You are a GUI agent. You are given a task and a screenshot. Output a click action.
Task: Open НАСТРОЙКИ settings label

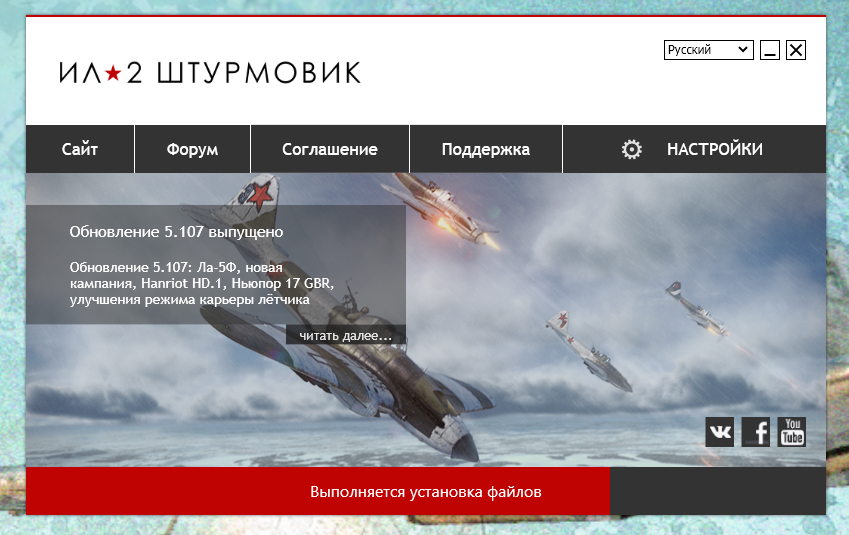point(715,149)
